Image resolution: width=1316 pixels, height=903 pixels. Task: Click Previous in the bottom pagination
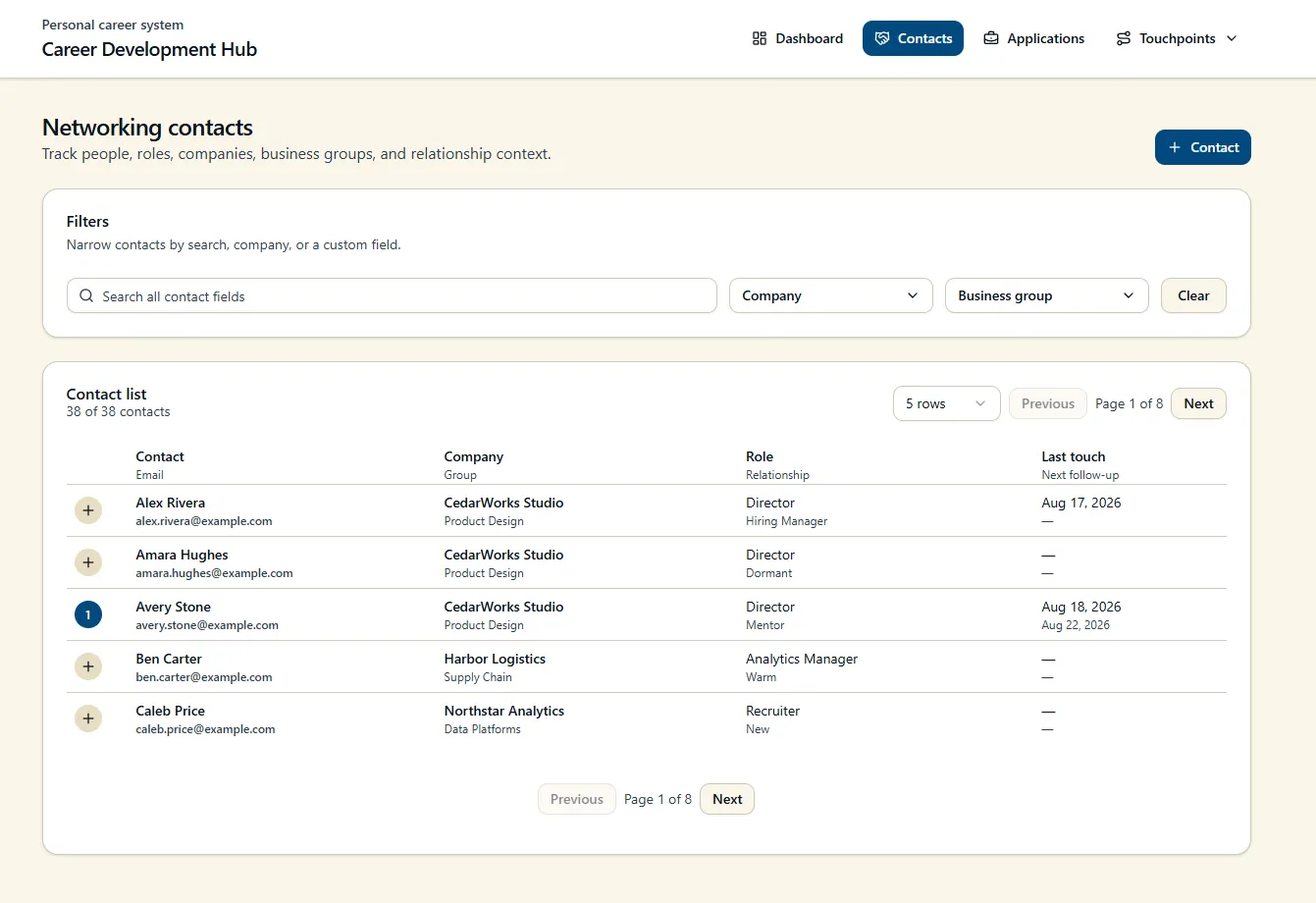tap(577, 799)
